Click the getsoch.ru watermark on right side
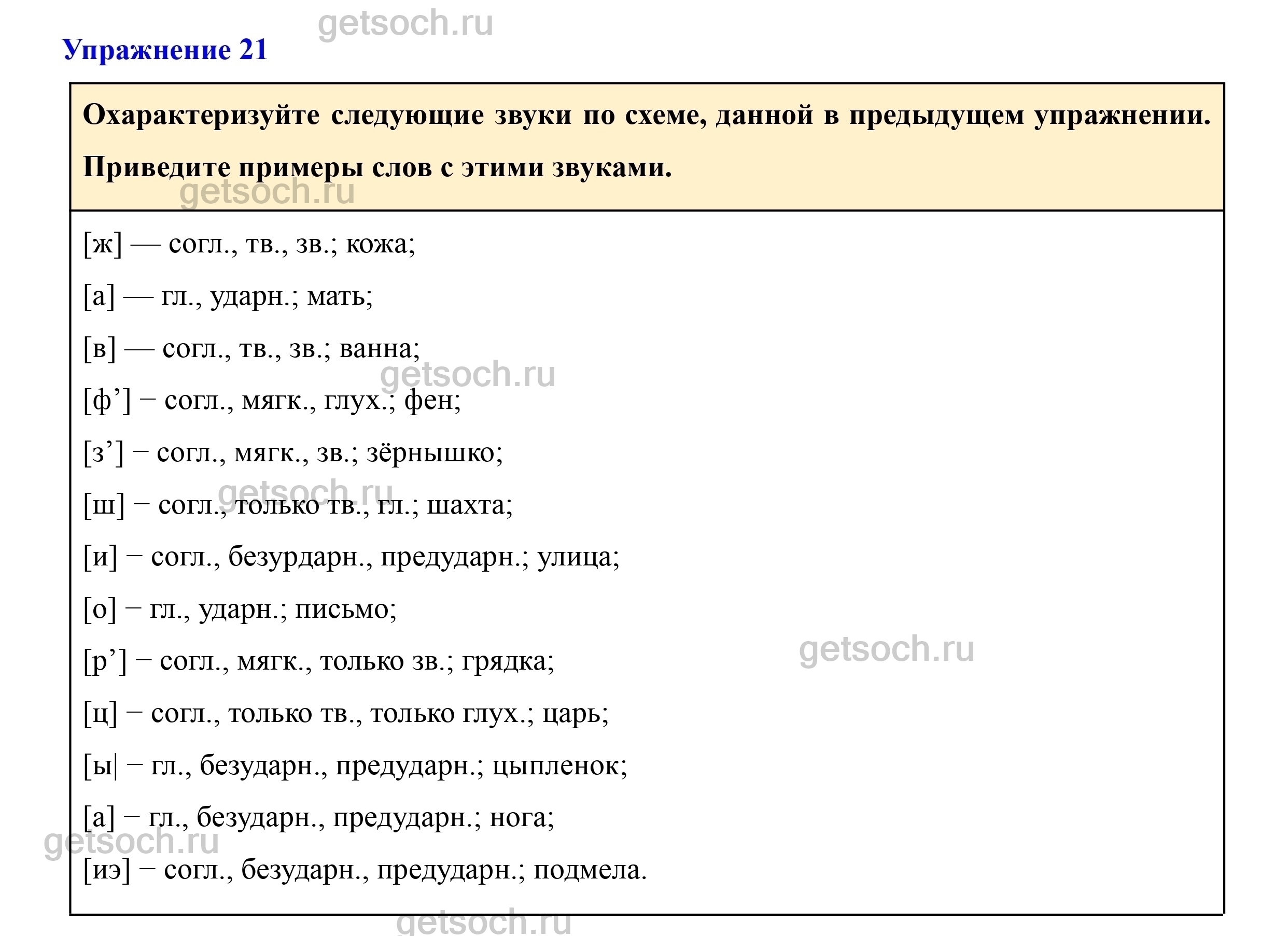This screenshot has width=1288, height=936. click(x=886, y=649)
